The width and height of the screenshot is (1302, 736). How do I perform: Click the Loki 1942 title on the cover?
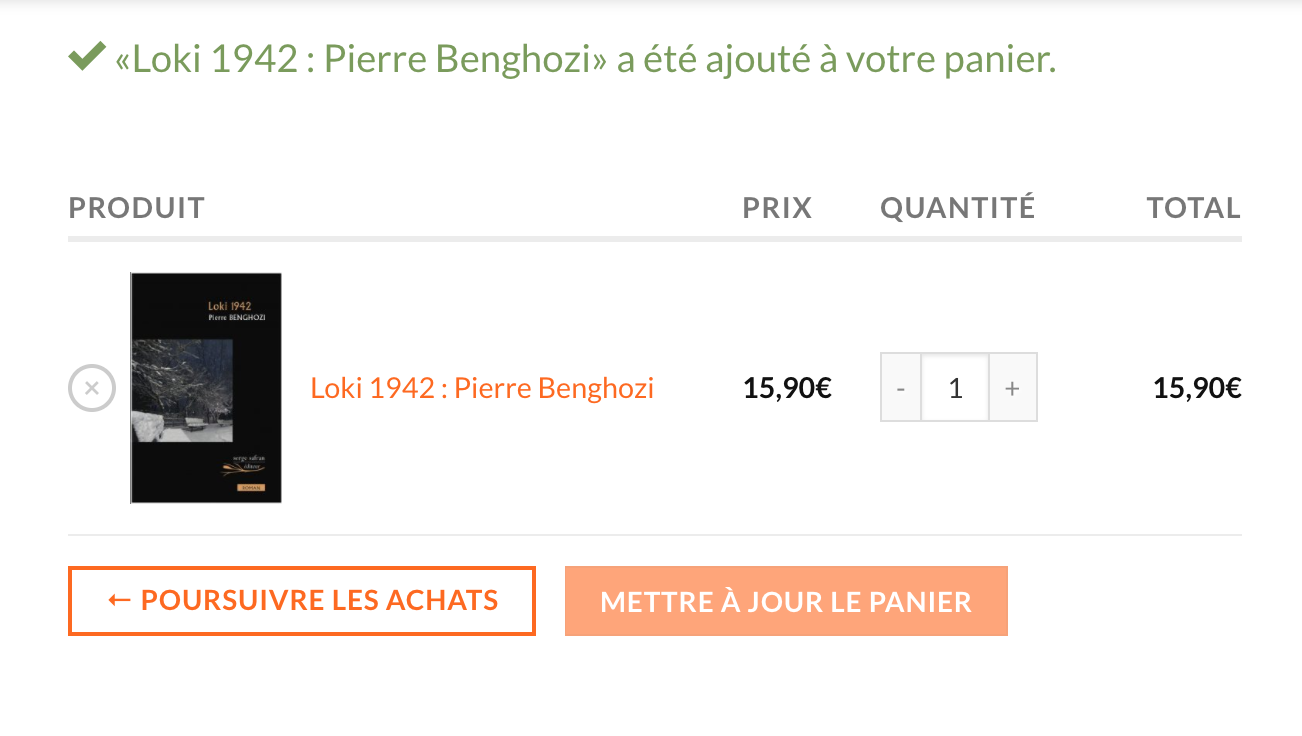pyautogui.click(x=229, y=305)
